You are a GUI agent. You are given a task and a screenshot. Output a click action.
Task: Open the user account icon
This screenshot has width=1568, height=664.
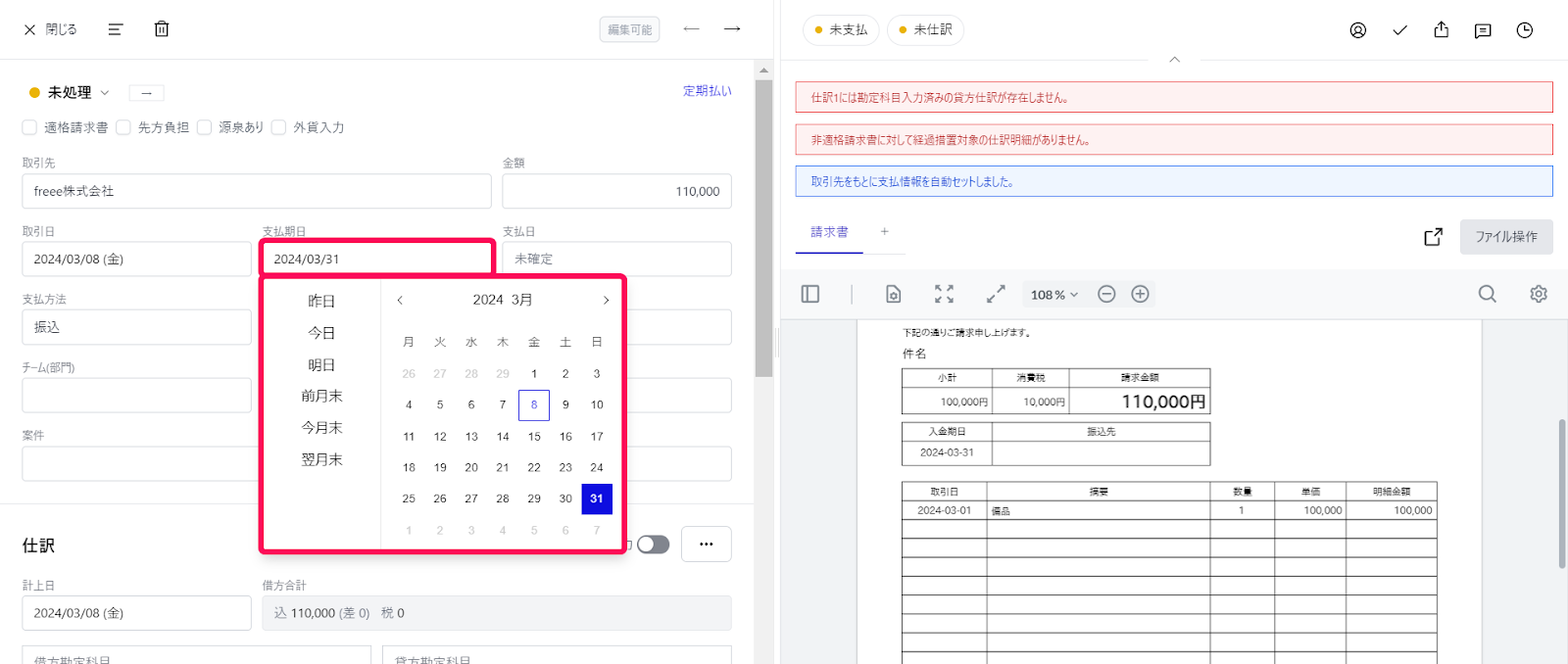click(1358, 30)
